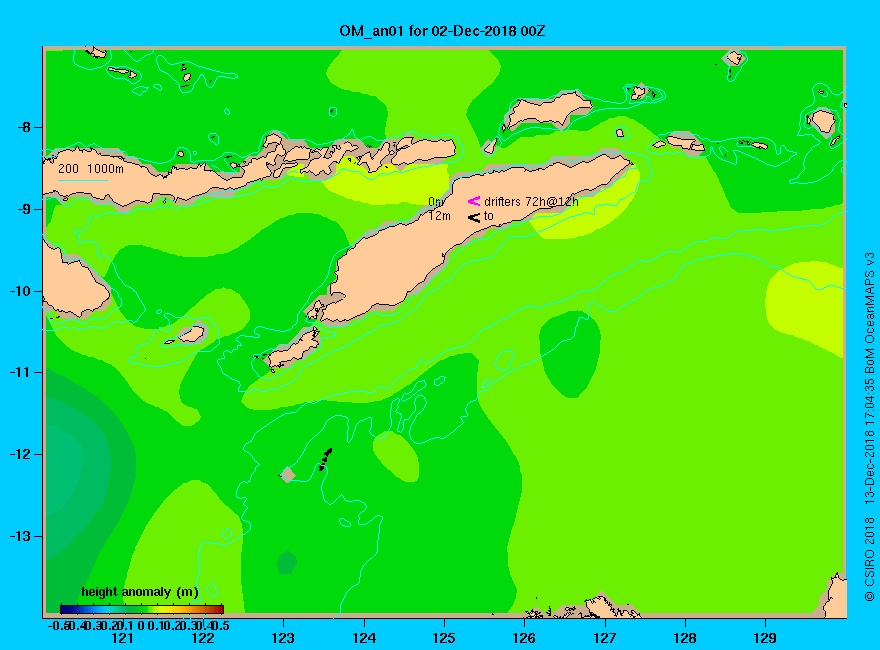Viewport: 880px width, 650px height.
Task: Click the 'height anomaly (m)' legend label
Action: [140, 592]
